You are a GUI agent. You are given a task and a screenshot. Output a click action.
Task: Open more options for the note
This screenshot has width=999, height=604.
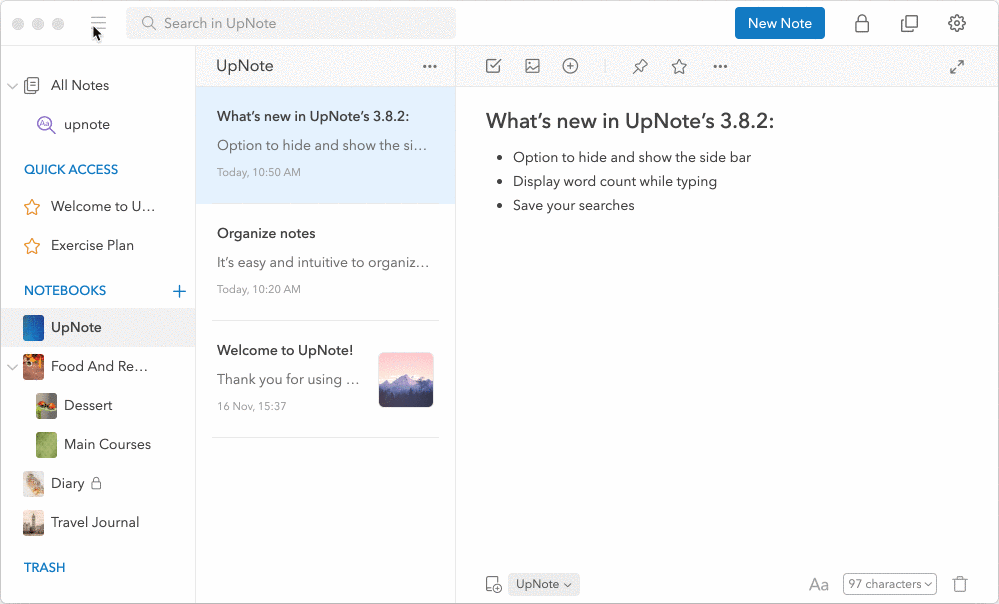[x=719, y=66]
